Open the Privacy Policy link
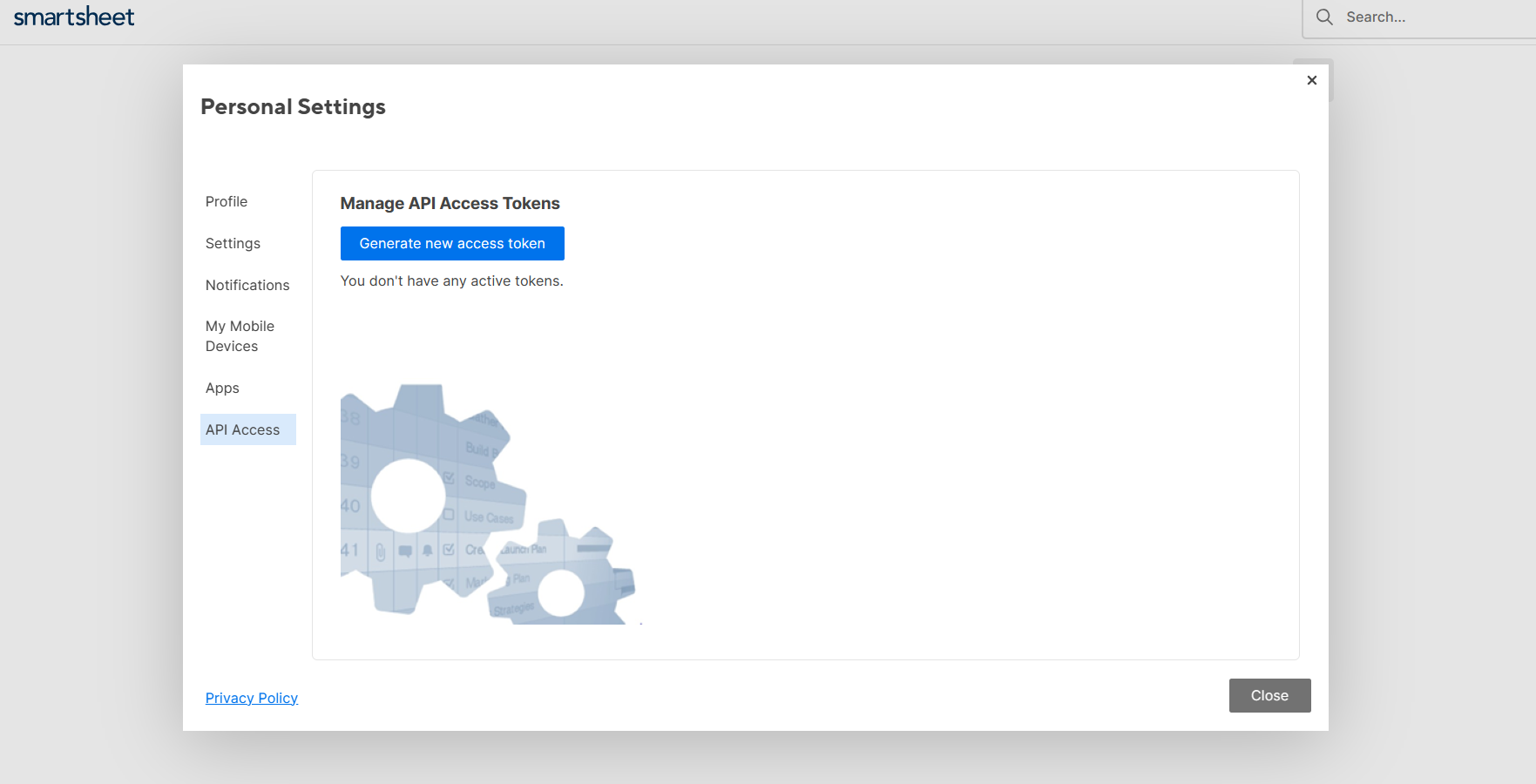This screenshot has width=1536, height=784. point(252,698)
